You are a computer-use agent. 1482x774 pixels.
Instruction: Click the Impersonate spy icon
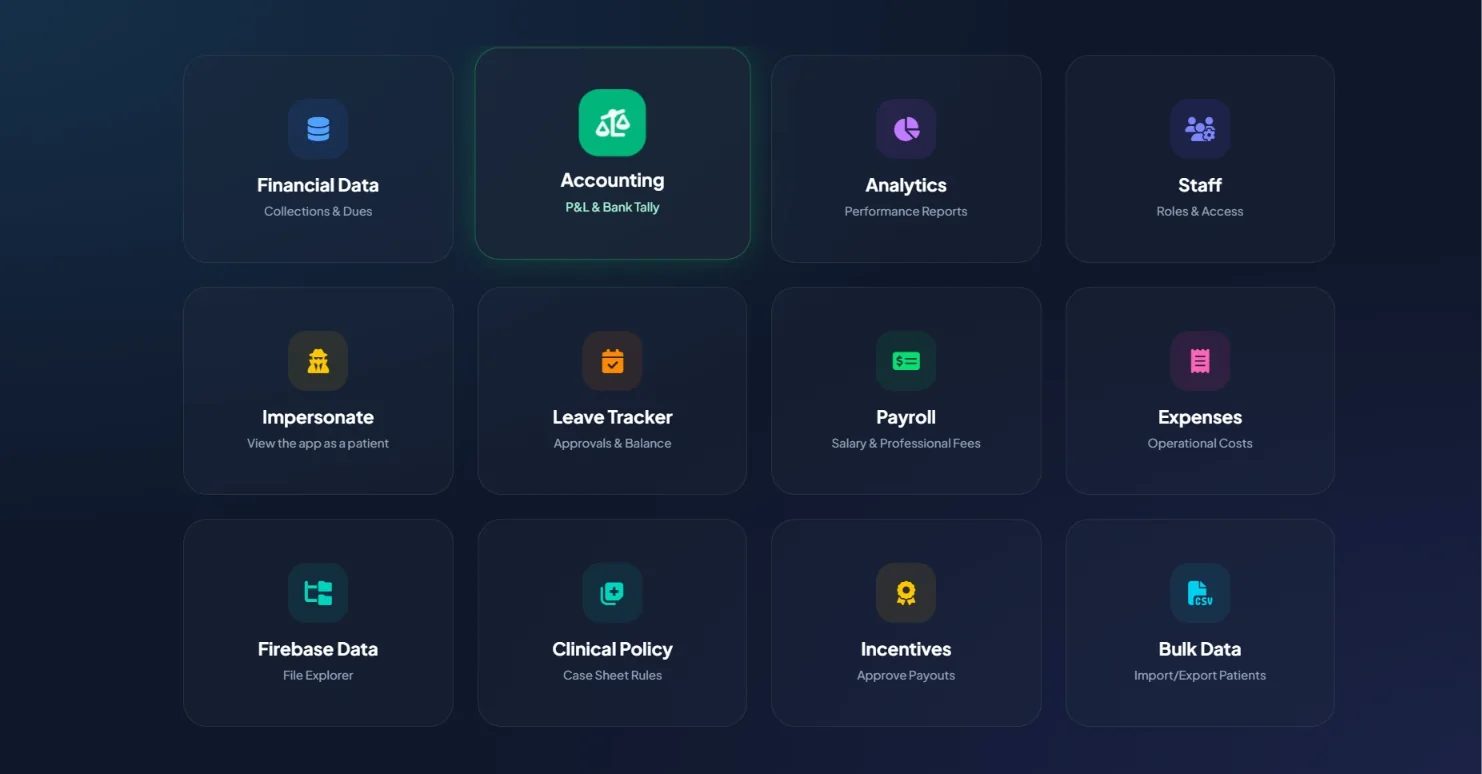click(x=318, y=361)
